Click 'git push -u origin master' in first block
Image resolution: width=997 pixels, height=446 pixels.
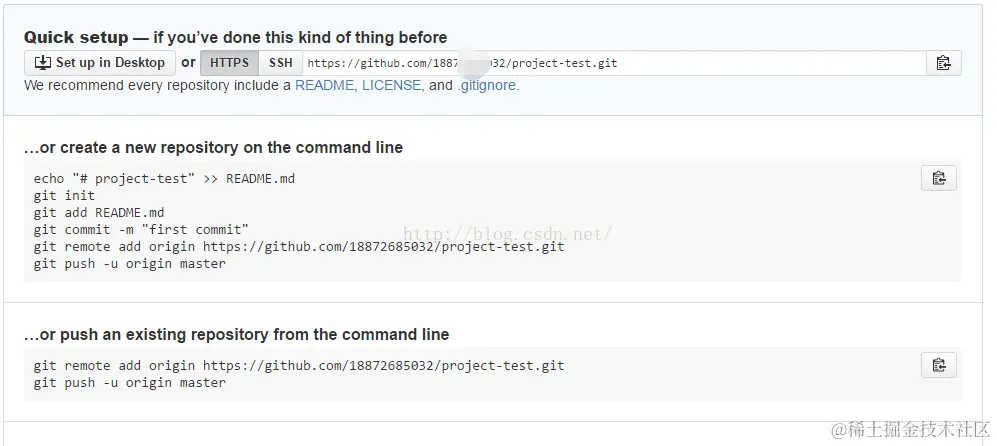point(129,263)
